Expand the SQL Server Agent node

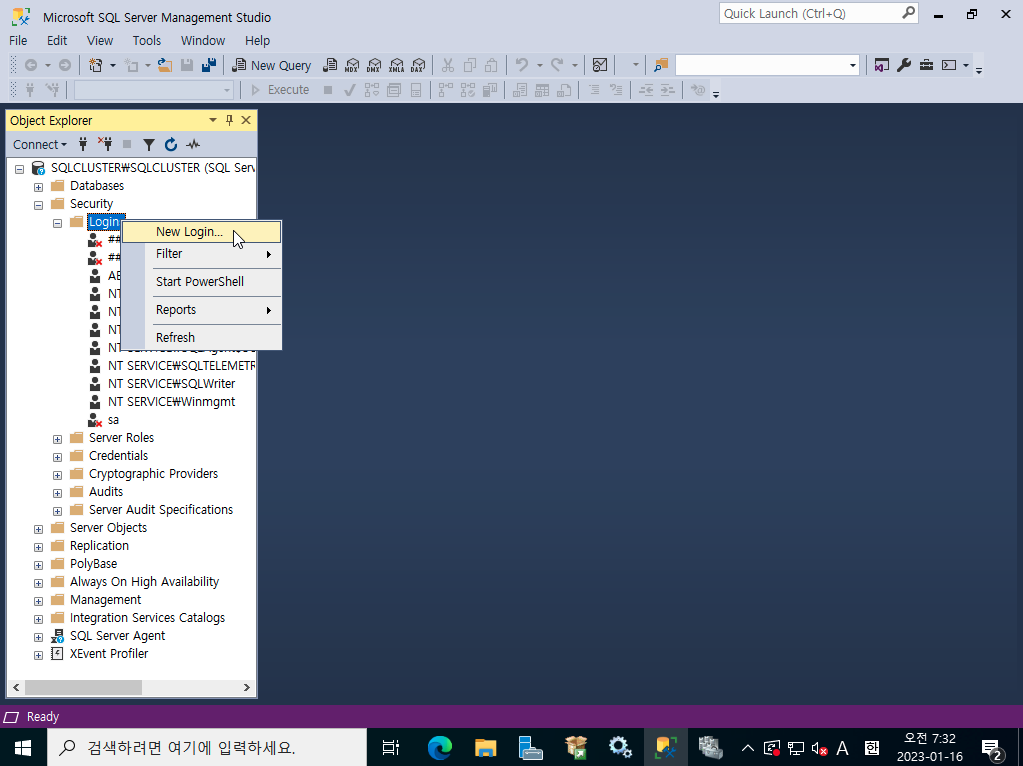coord(38,637)
